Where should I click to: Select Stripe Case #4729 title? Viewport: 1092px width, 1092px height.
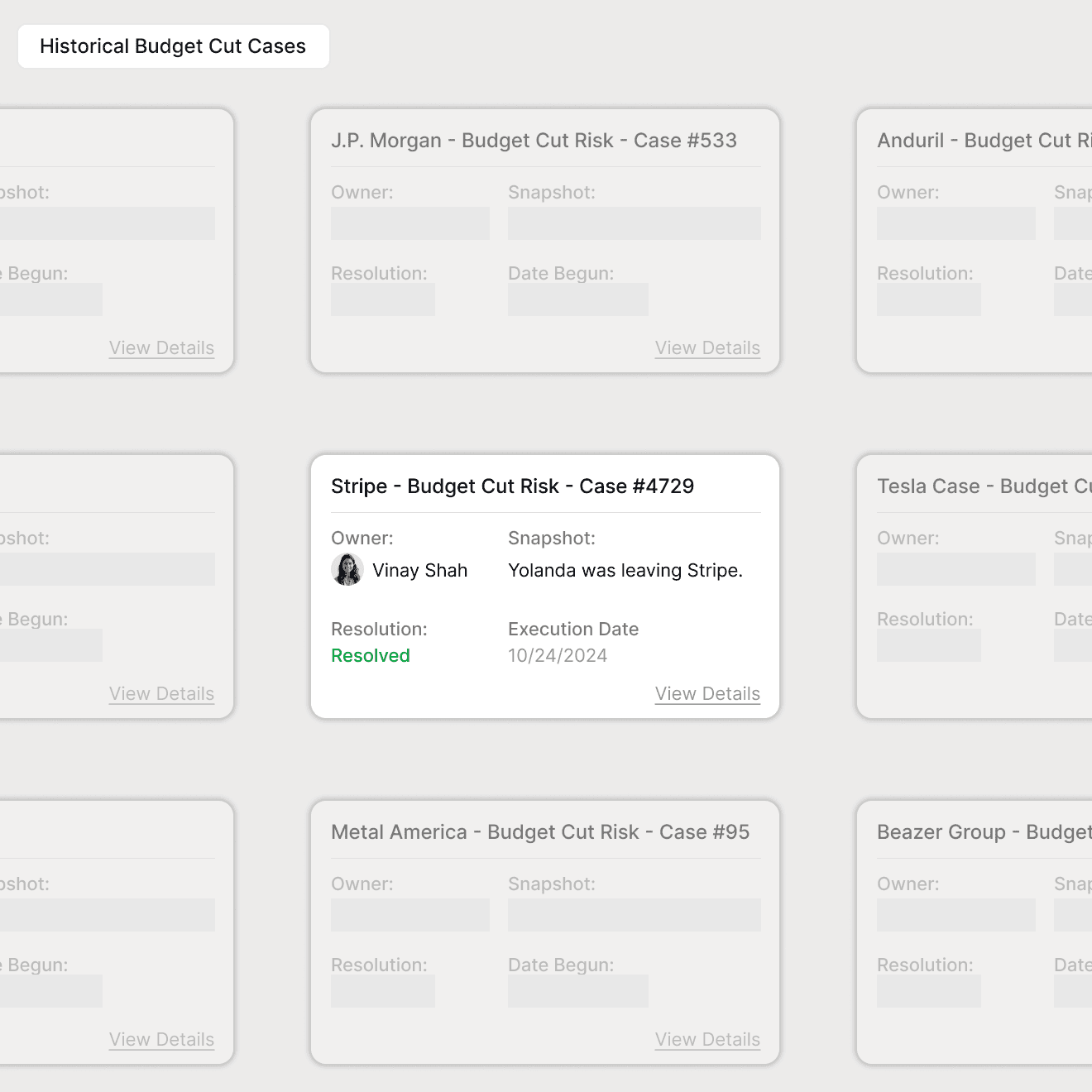click(512, 486)
